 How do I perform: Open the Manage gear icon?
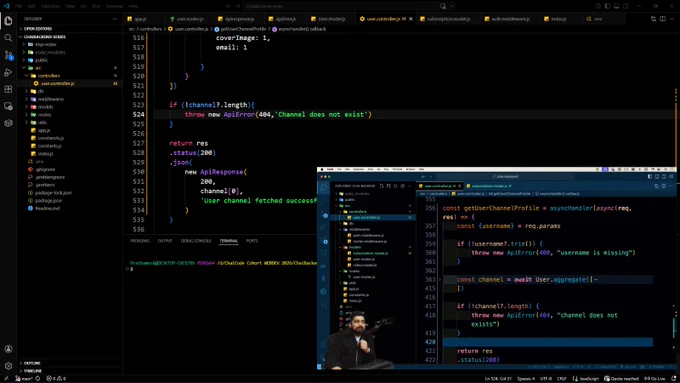[x=8, y=366]
